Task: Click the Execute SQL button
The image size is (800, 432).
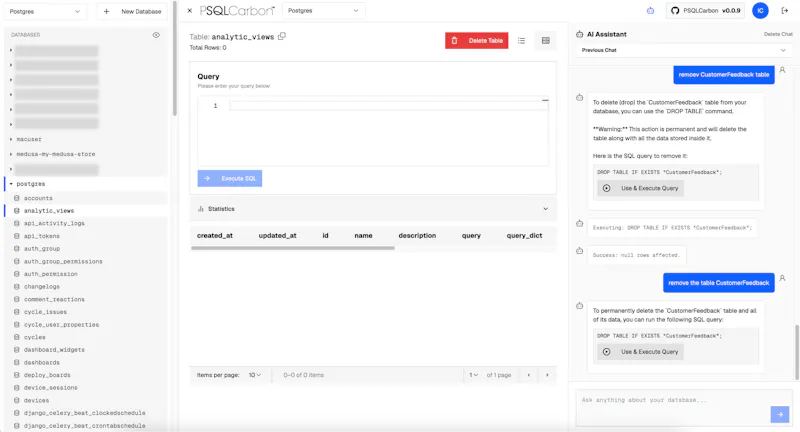Action: point(230,179)
